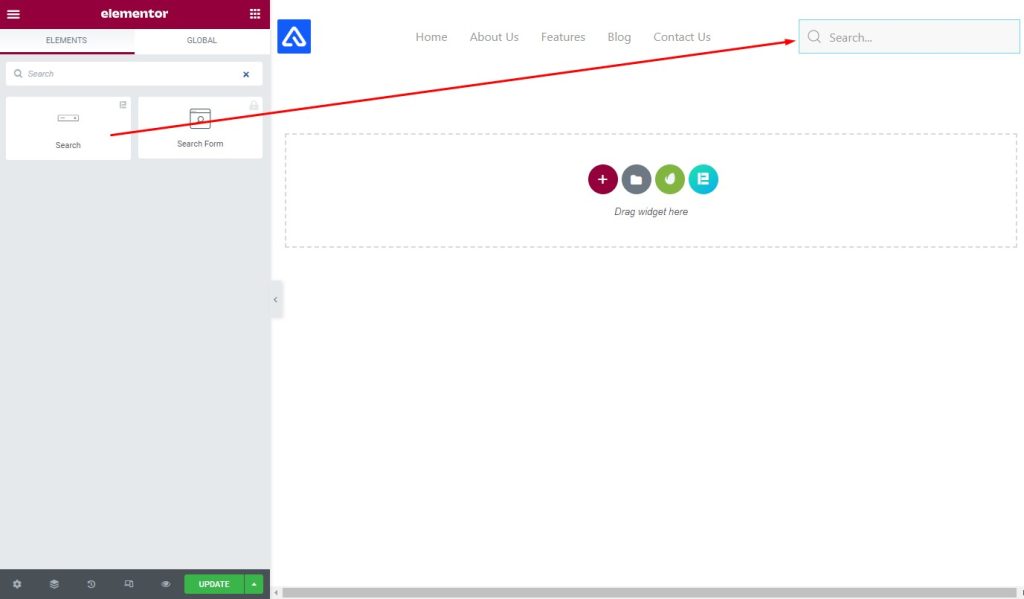This screenshot has height=599, width=1024.
Task: Click the header Search input field
Action: click(909, 37)
